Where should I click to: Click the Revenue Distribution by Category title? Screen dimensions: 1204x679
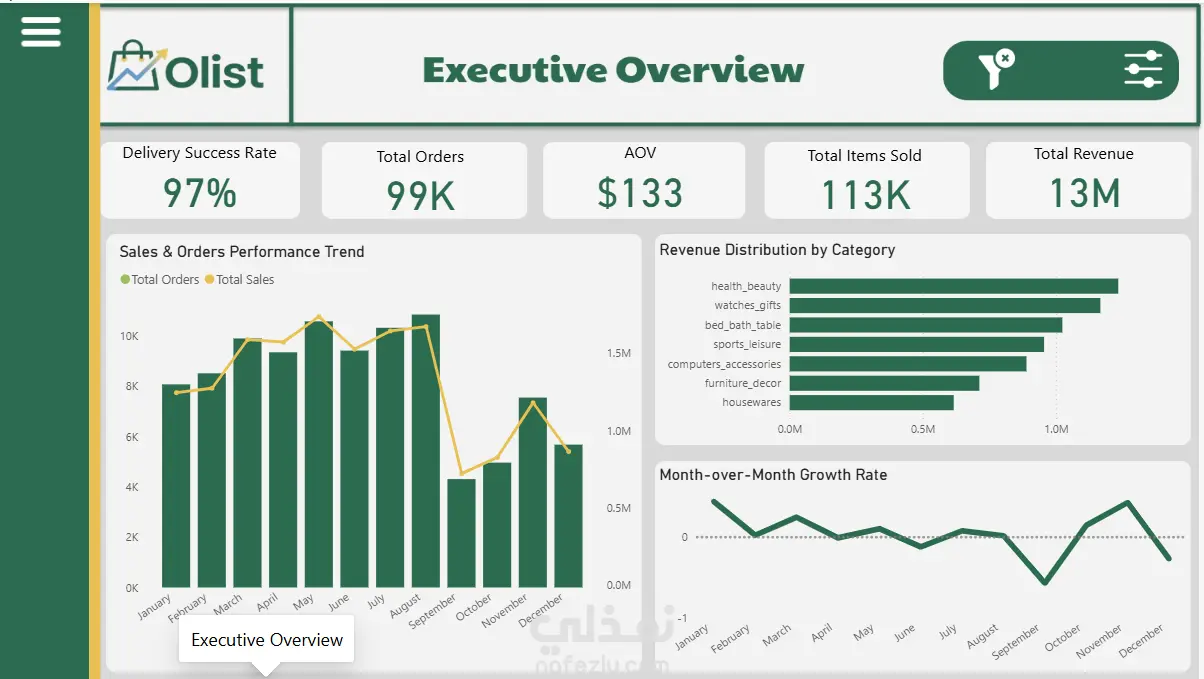pyautogui.click(x=777, y=250)
